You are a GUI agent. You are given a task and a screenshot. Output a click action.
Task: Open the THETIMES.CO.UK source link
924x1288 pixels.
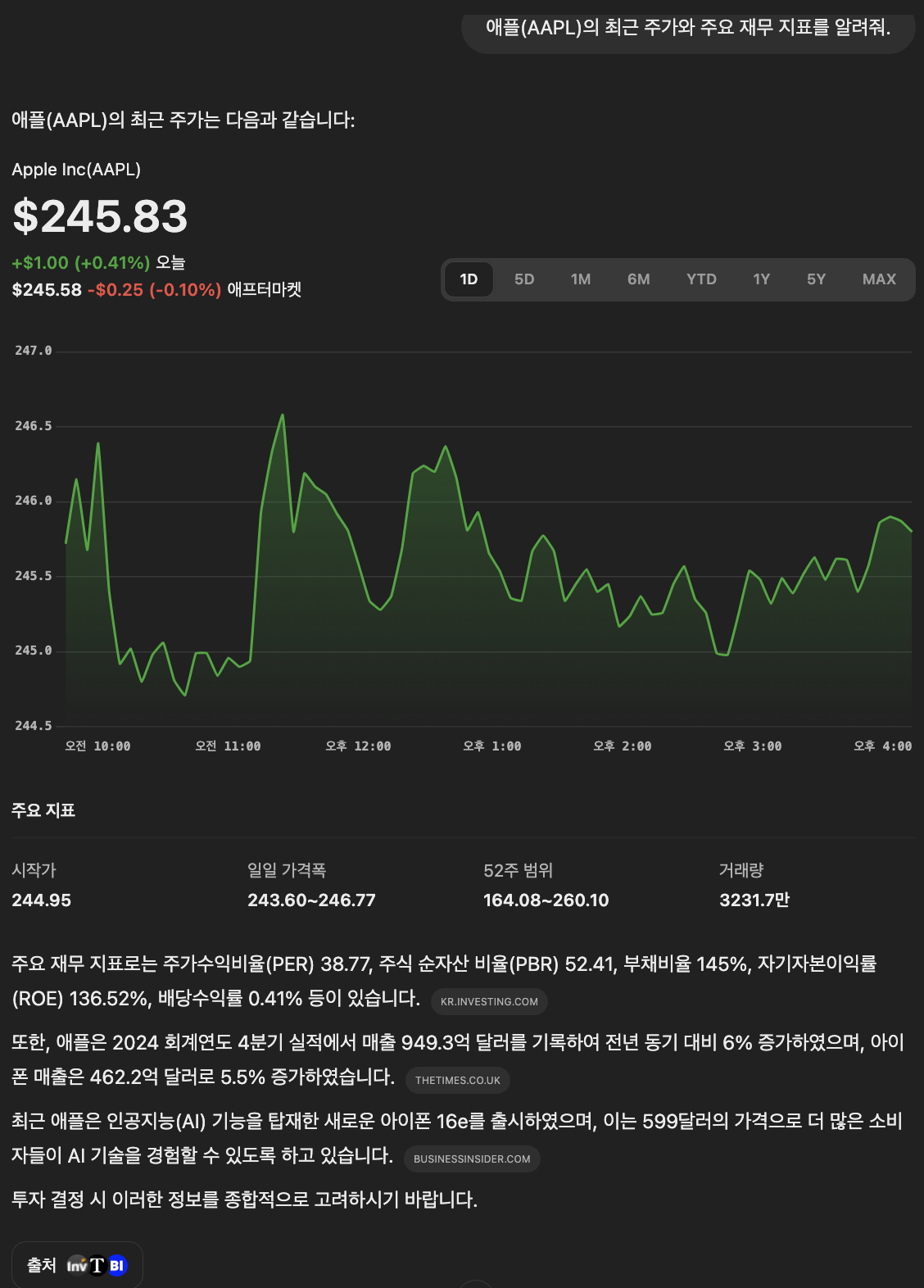457,1080
